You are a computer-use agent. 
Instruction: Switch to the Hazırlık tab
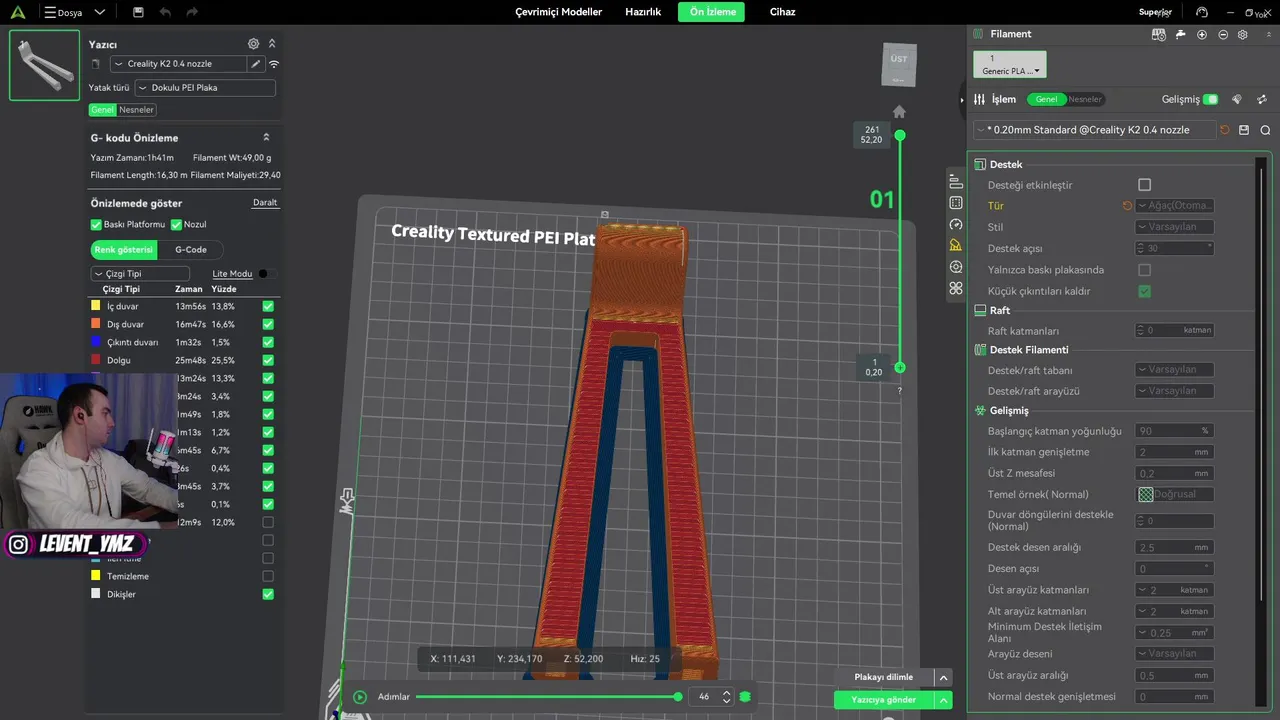(x=643, y=12)
